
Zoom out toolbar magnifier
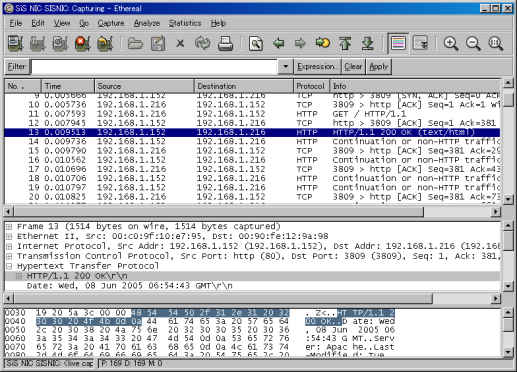pyautogui.click(x=473, y=43)
